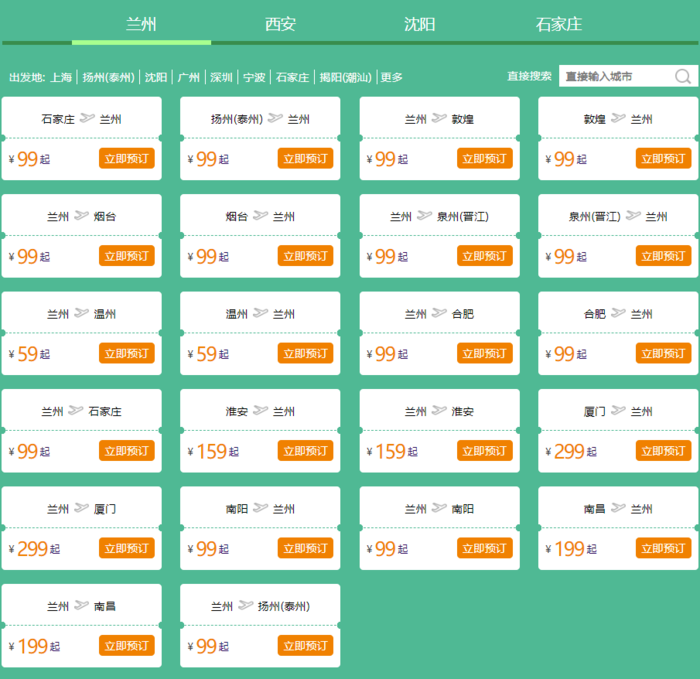Filter departures by 上海

(61, 77)
